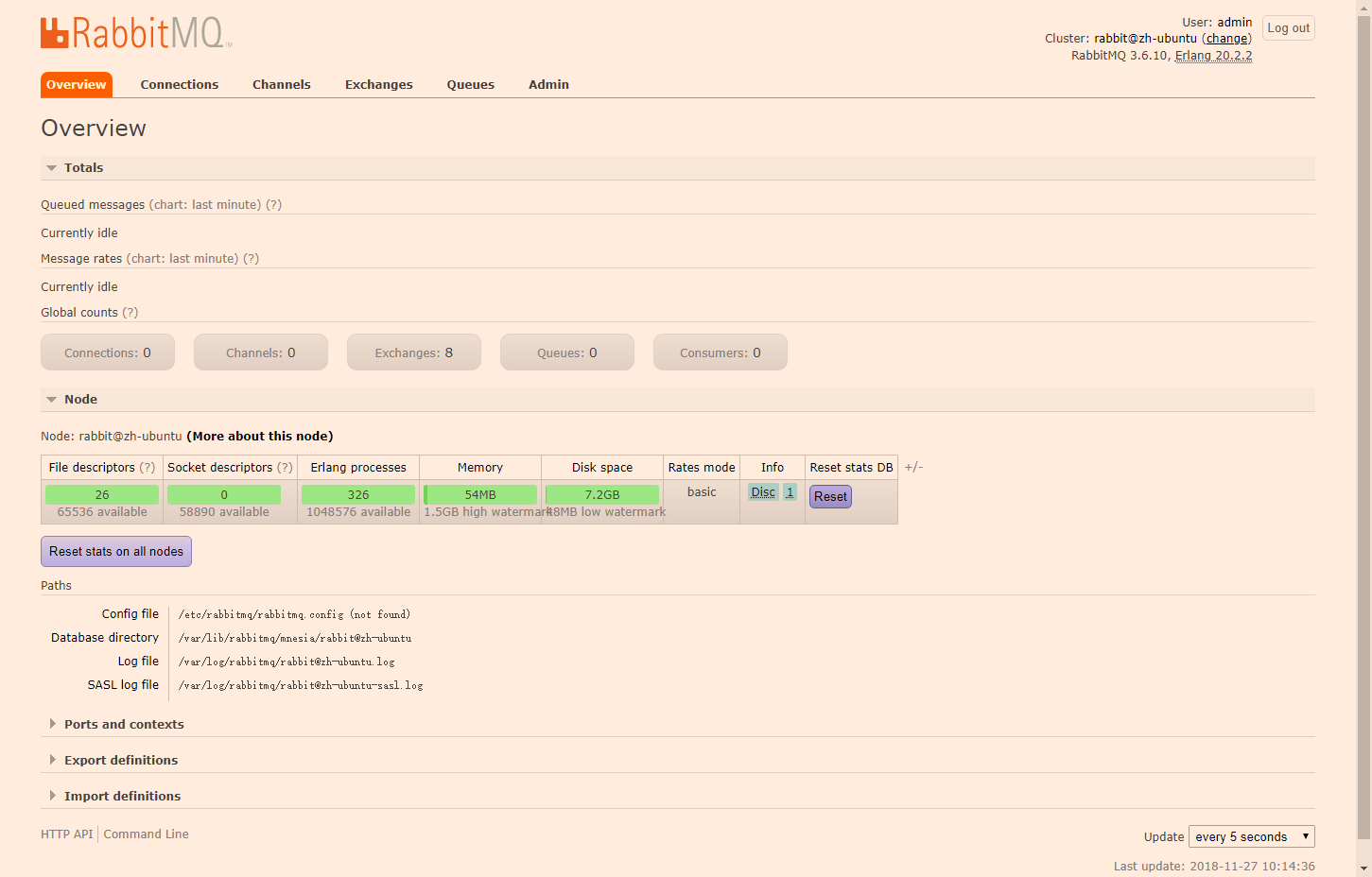Show help for File descriptors
Screen dimensions: 1372x877
coord(148,467)
